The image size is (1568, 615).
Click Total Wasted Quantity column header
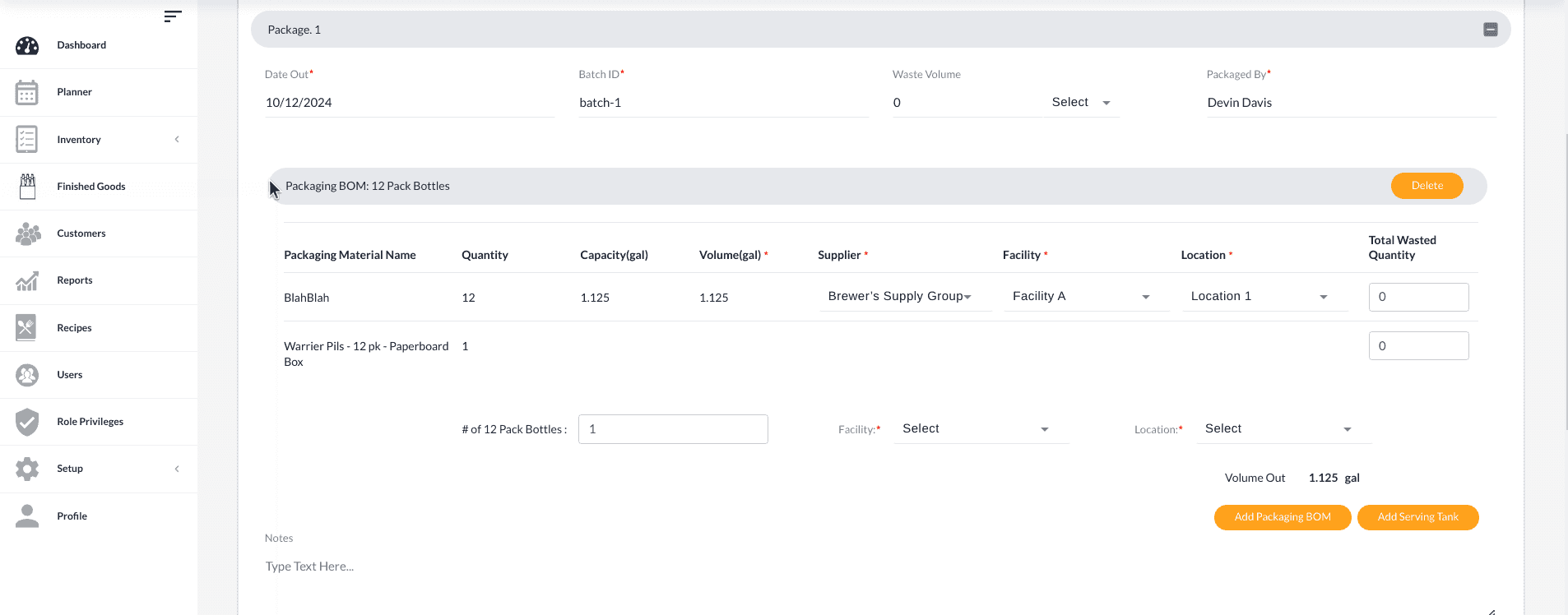pyautogui.click(x=1403, y=247)
